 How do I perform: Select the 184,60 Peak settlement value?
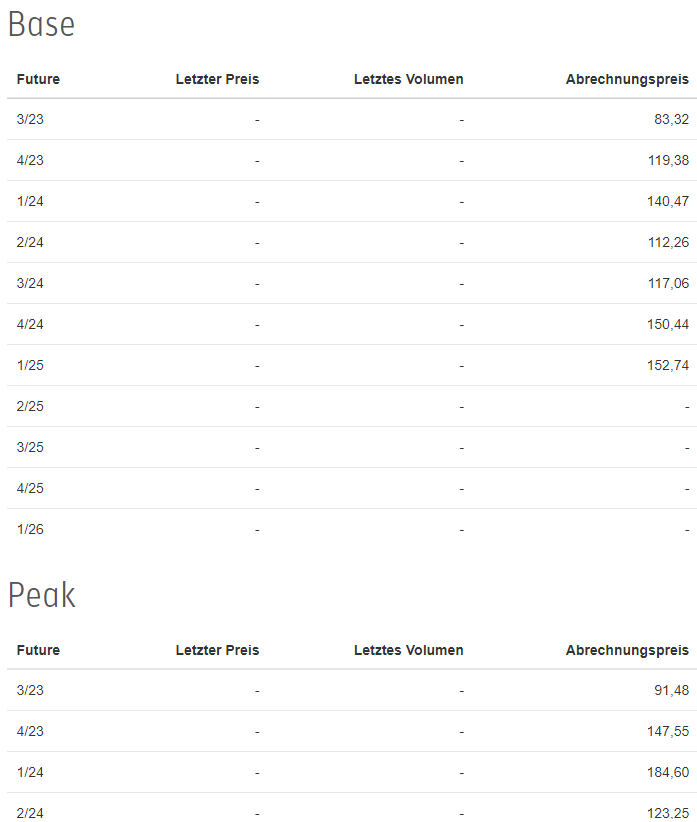tap(668, 772)
